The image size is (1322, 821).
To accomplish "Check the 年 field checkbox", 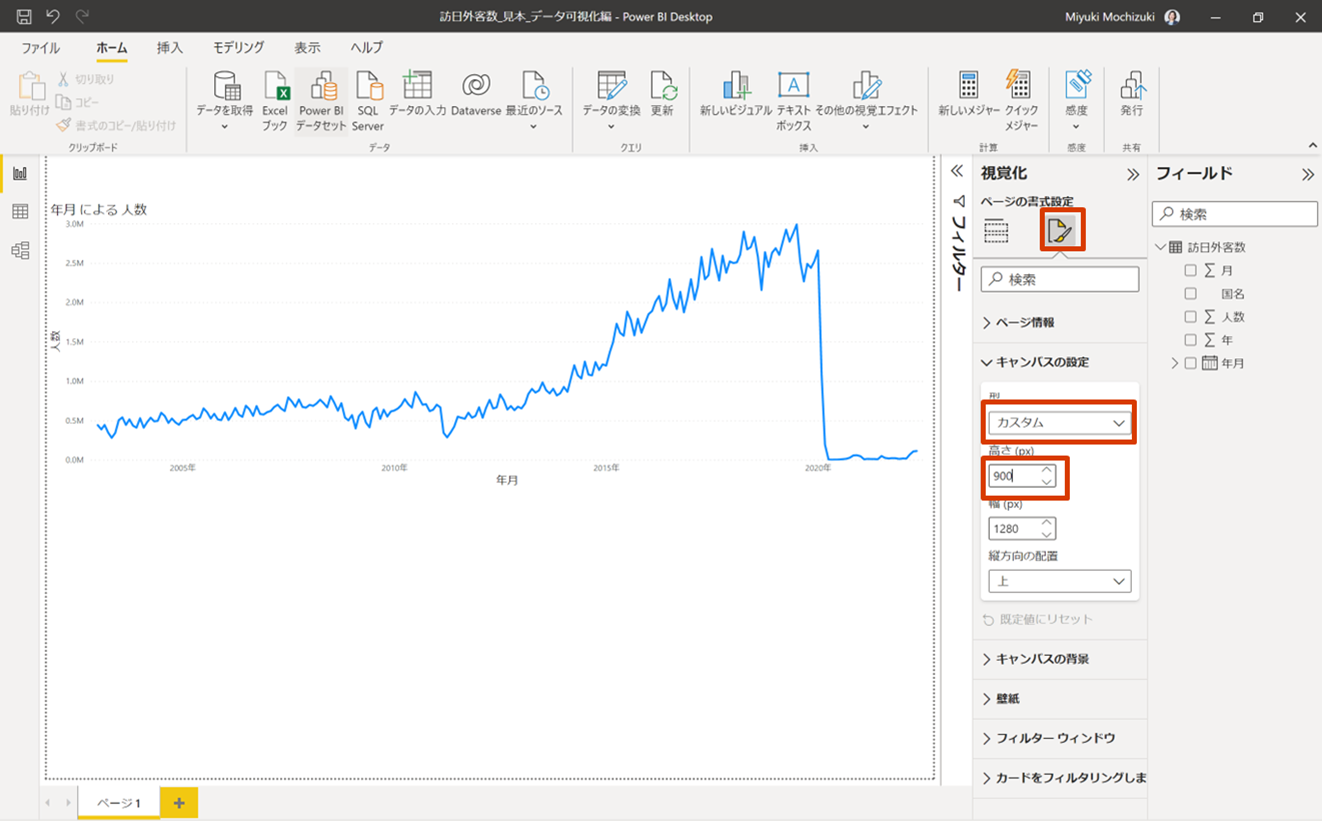I will tap(1190, 340).
